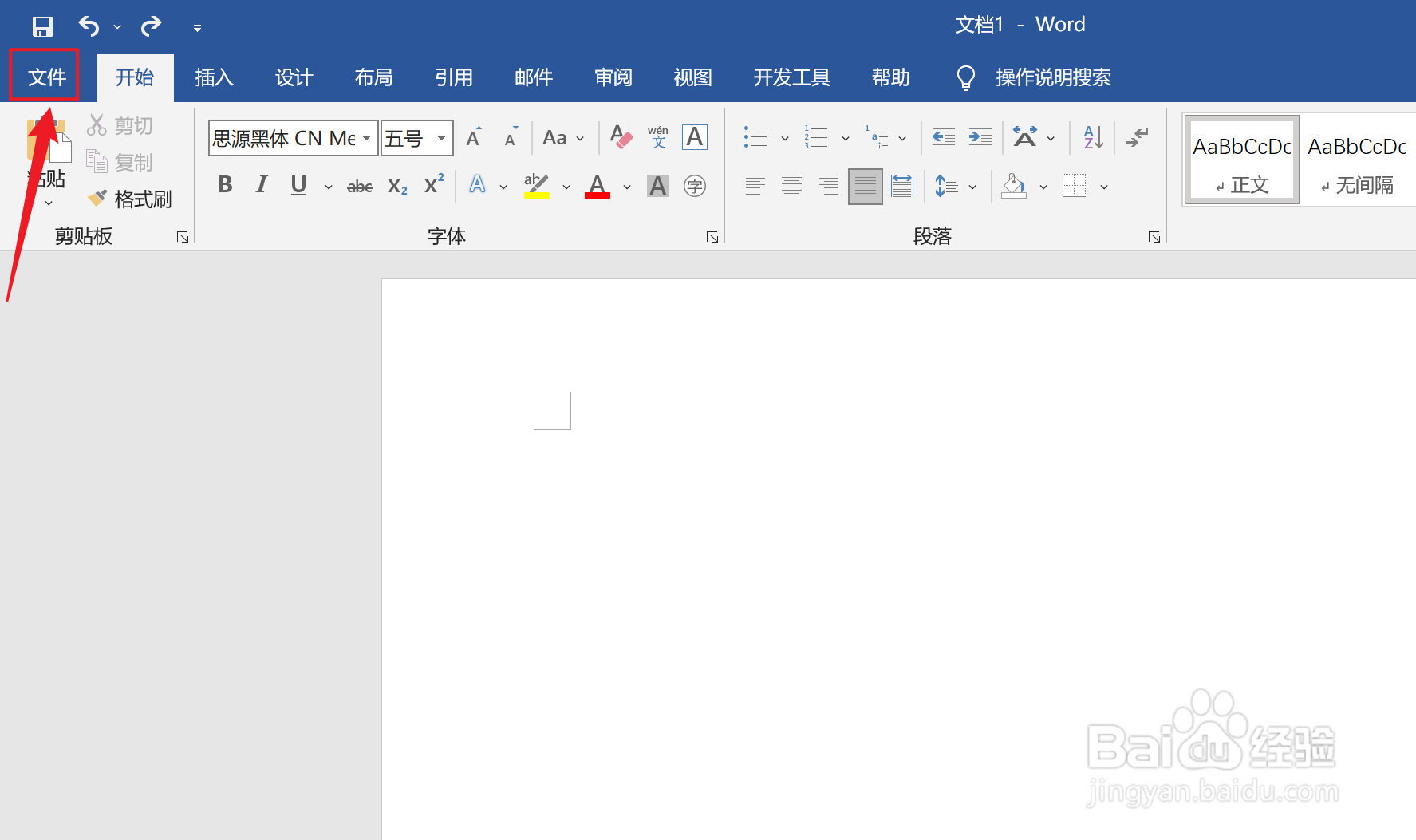Switch to the 布局 (Layout) tab
1416x840 pixels.
[x=373, y=77]
